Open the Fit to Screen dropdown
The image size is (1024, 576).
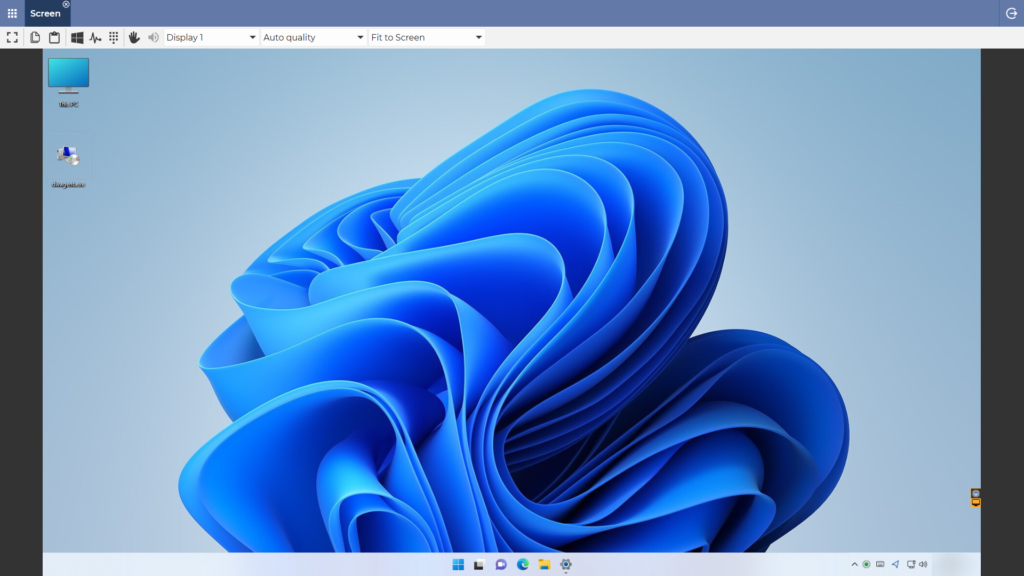click(x=426, y=37)
